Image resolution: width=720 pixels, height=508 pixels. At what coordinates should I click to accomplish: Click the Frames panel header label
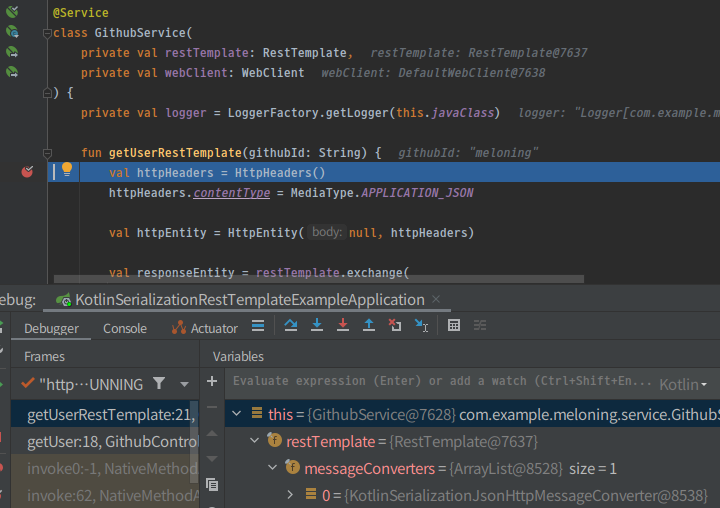click(44, 356)
